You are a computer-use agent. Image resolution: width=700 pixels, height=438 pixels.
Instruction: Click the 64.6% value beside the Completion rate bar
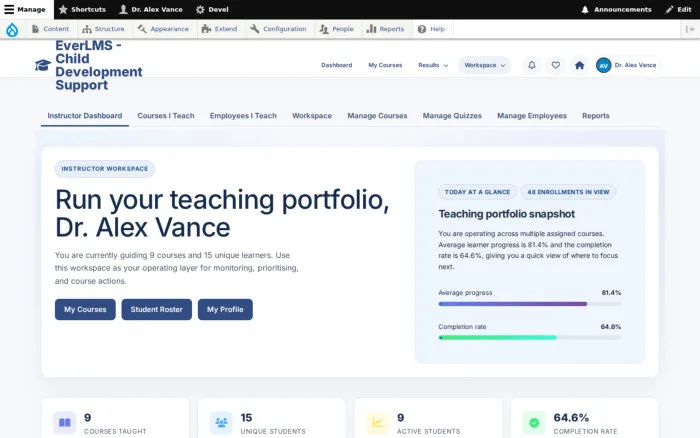[611, 327]
